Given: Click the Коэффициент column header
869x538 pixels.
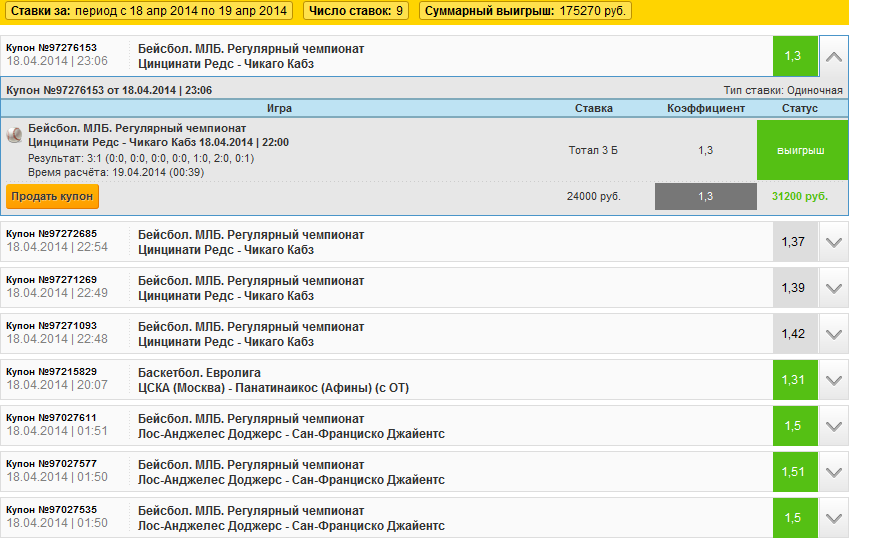Looking at the screenshot, I should [x=706, y=108].
